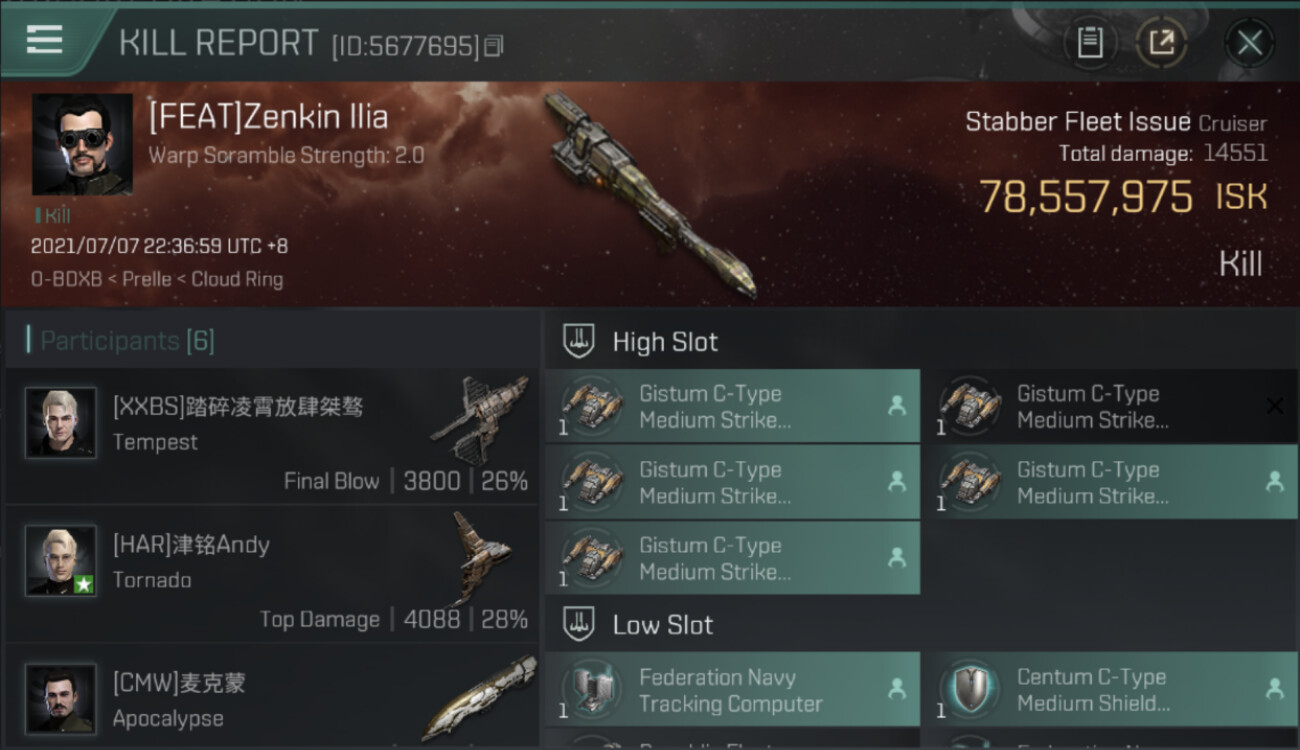Copy the kill report ID
Viewport: 1300px width, 750px height.
(x=493, y=46)
